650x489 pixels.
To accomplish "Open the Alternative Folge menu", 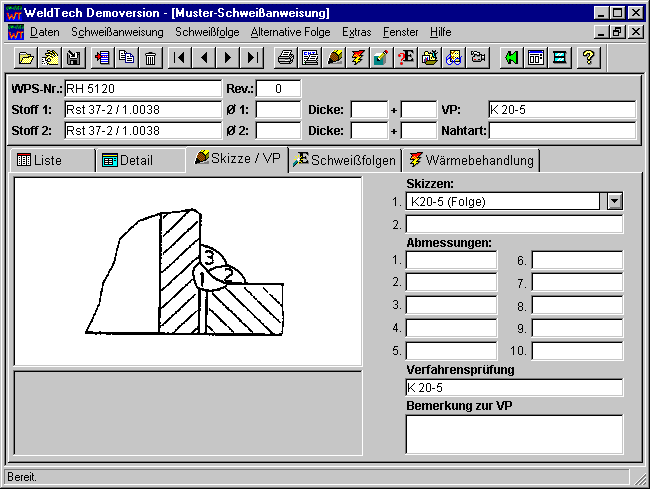I will pos(290,32).
